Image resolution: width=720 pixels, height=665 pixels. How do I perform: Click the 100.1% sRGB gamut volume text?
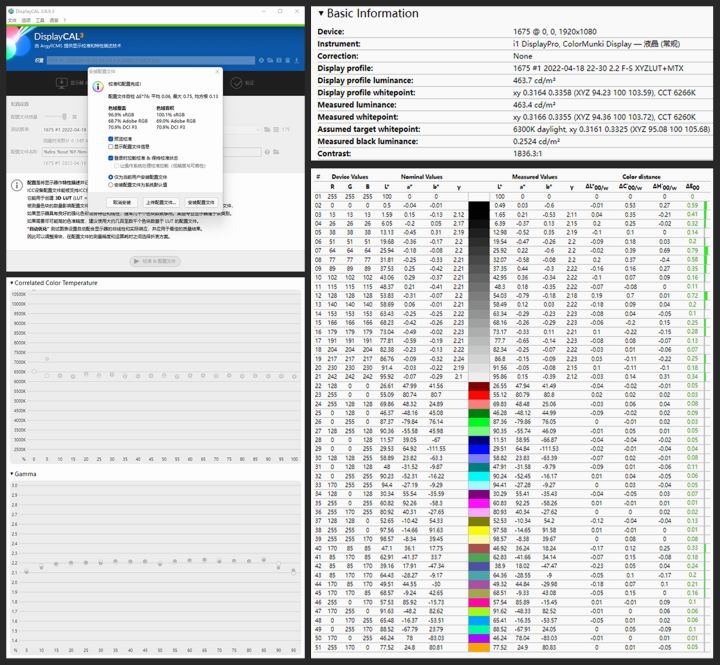pos(170,115)
